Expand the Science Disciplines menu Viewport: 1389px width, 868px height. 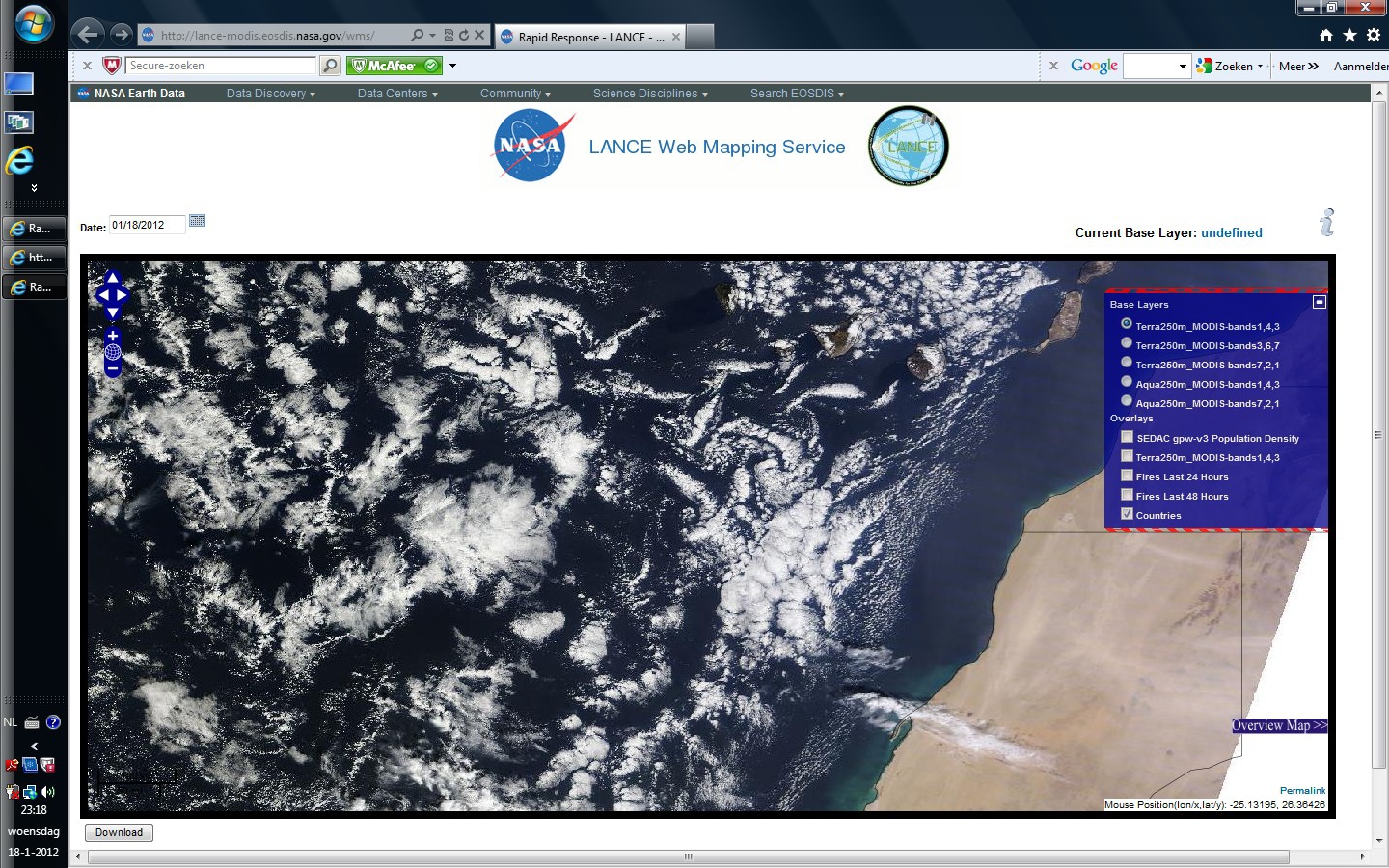(650, 94)
